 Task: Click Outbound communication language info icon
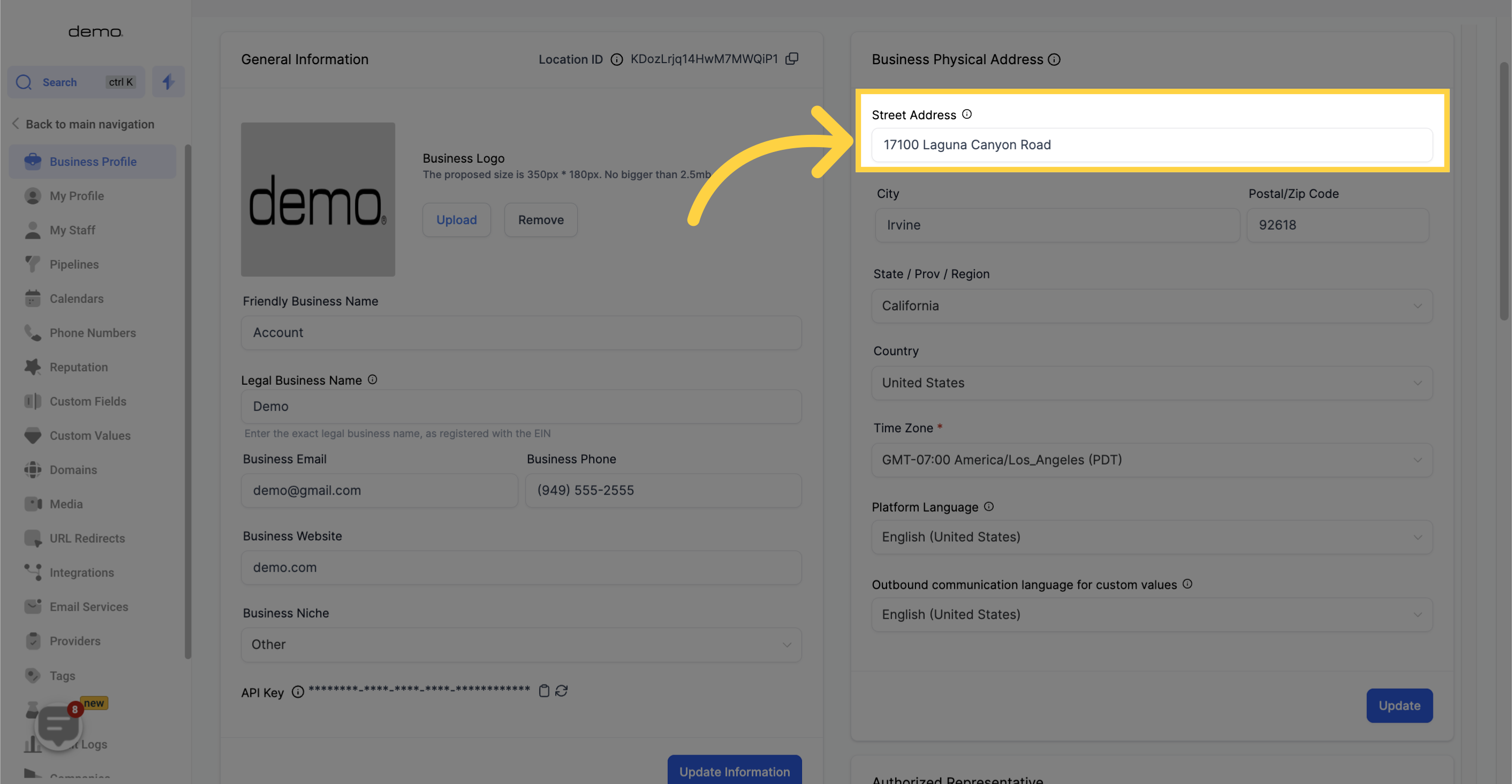1187,584
